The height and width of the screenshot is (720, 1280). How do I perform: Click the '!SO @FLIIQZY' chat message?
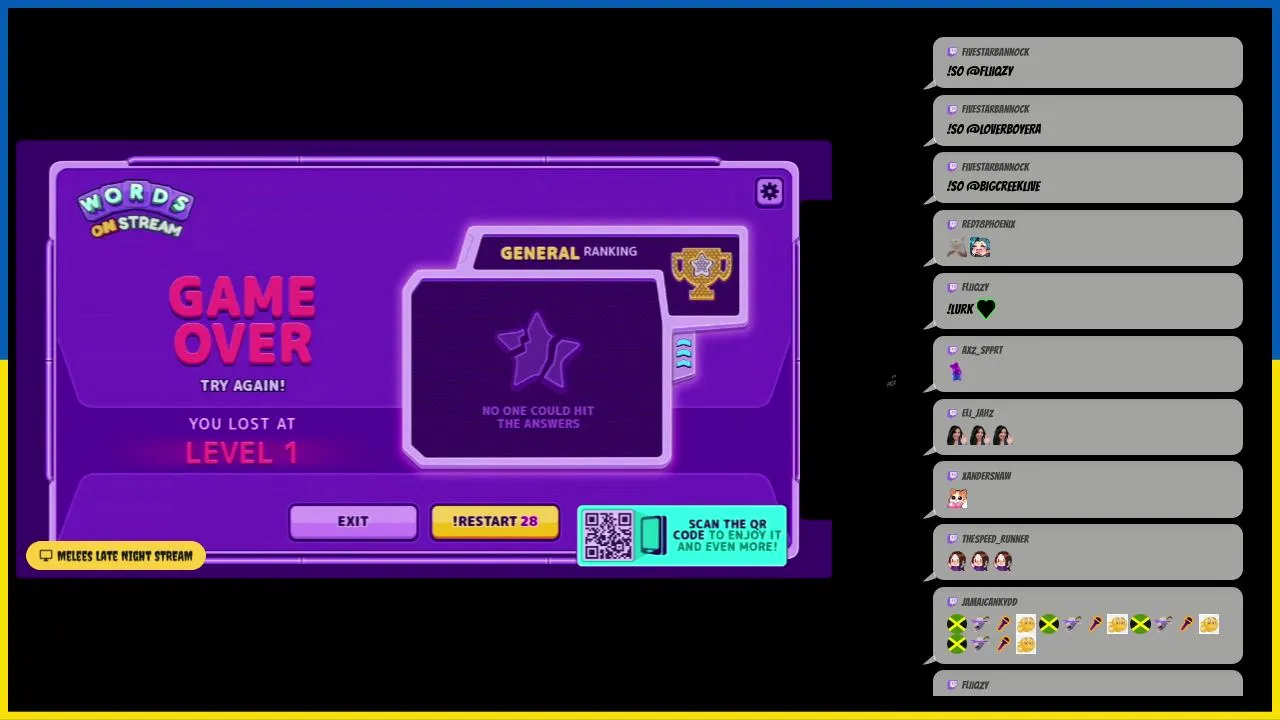click(980, 72)
